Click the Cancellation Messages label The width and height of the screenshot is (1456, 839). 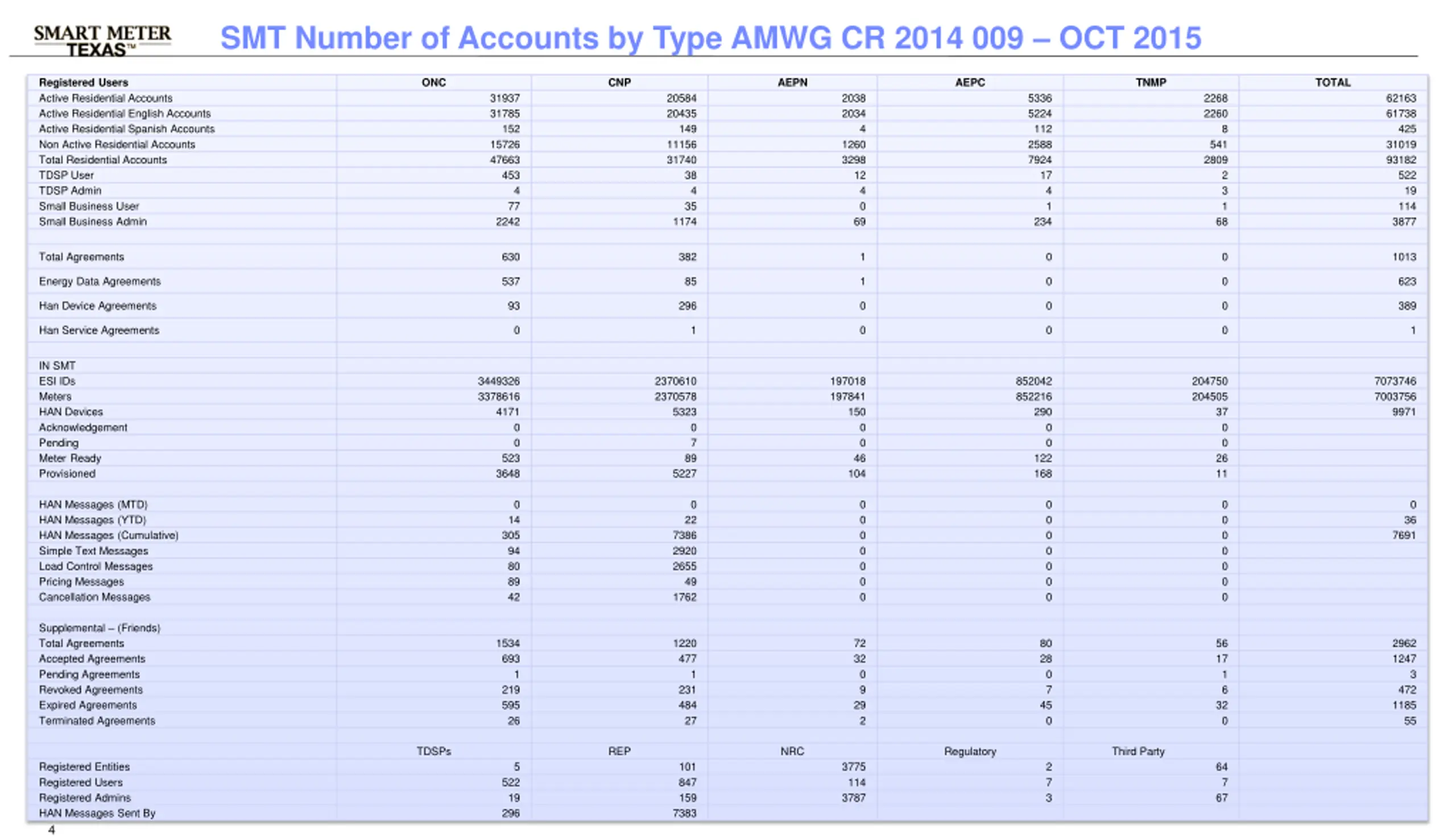tap(94, 597)
